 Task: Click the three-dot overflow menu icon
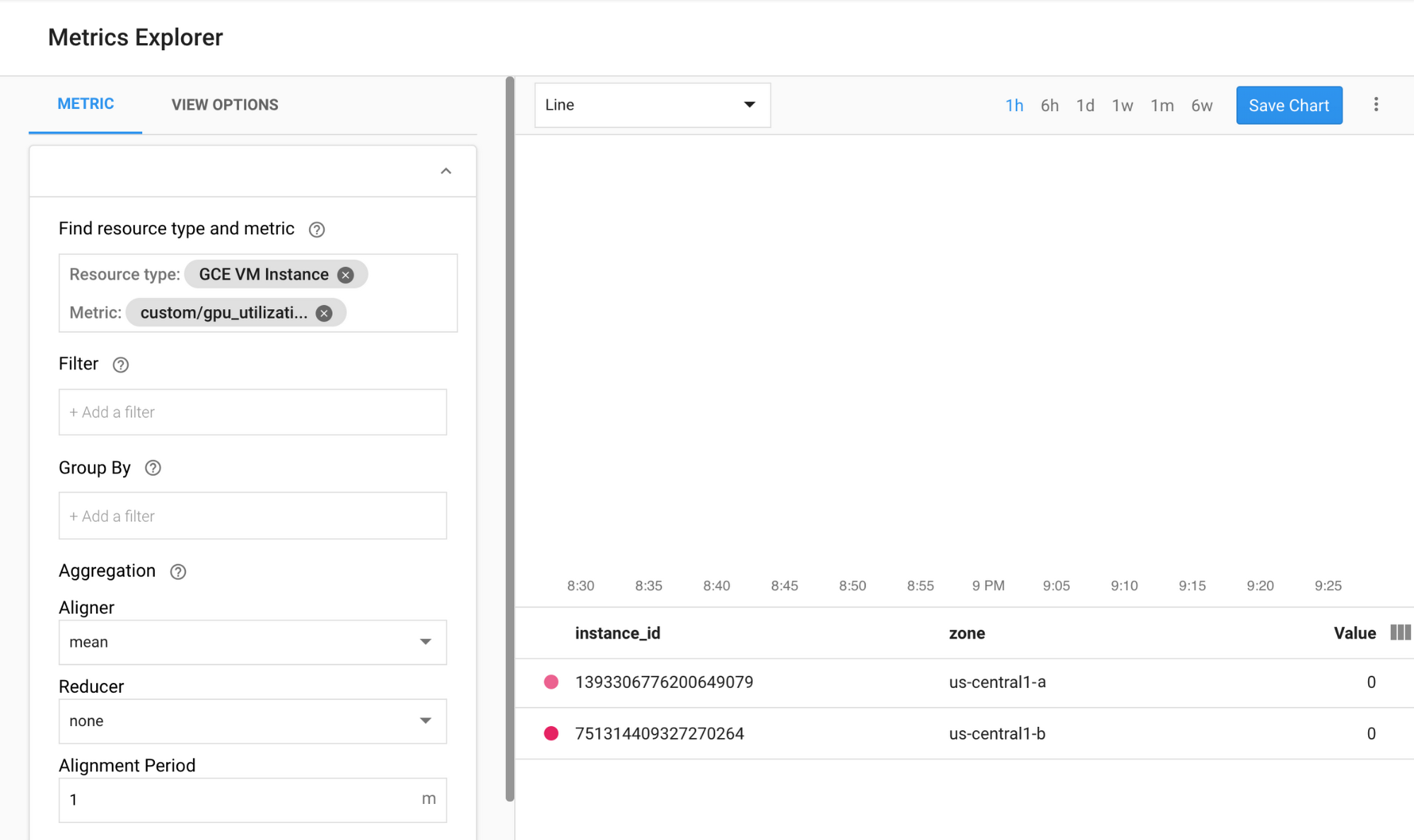pyautogui.click(x=1376, y=104)
